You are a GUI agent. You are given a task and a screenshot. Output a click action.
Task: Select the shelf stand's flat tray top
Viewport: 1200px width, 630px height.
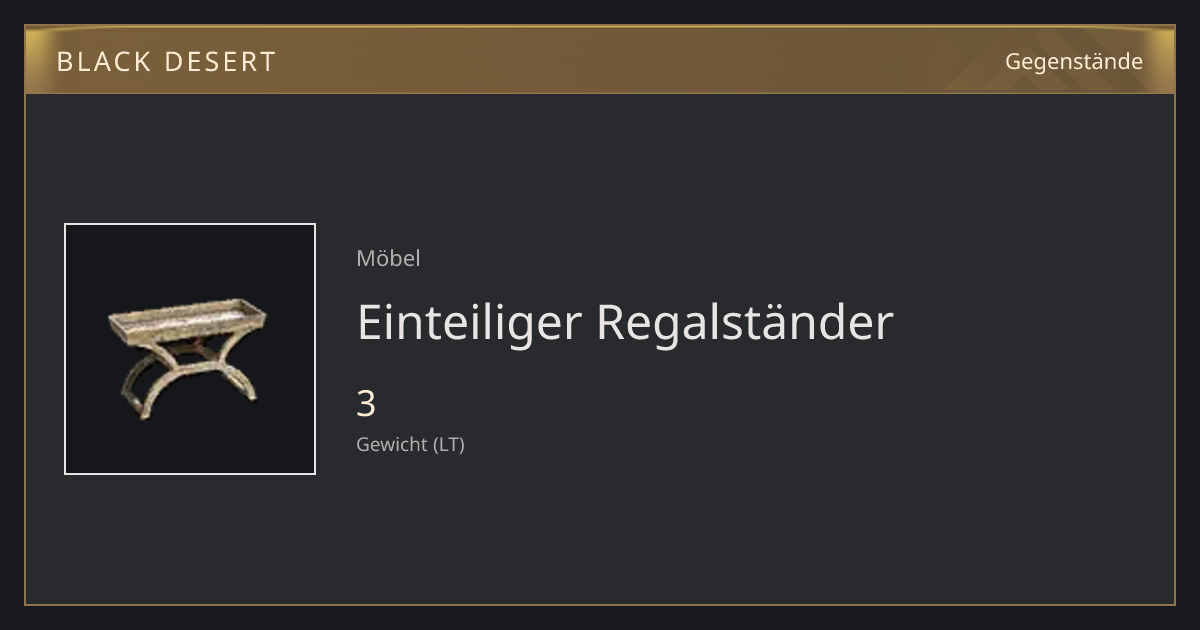click(188, 322)
